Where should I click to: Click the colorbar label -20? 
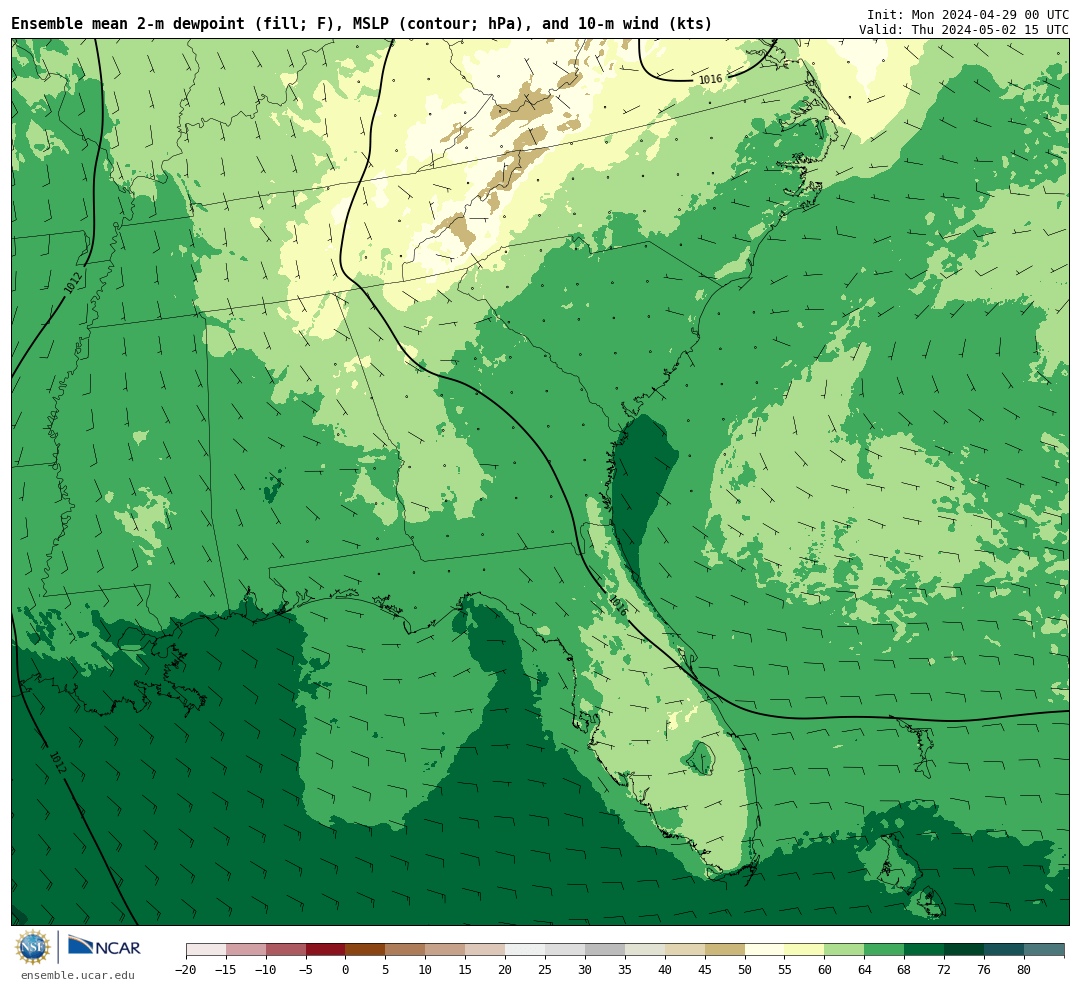pyautogui.click(x=186, y=969)
